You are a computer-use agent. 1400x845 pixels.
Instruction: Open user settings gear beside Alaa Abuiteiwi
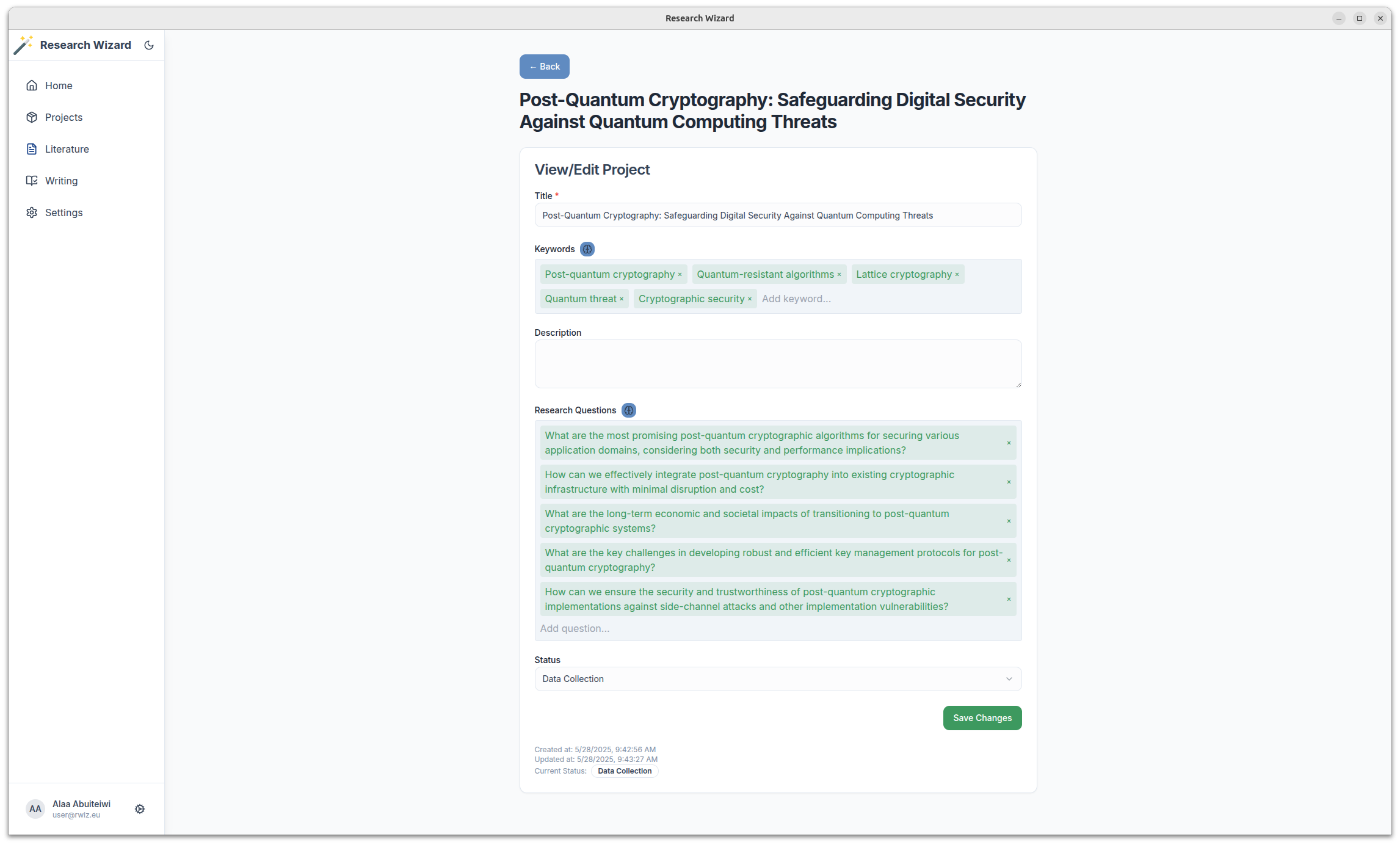[x=140, y=809]
